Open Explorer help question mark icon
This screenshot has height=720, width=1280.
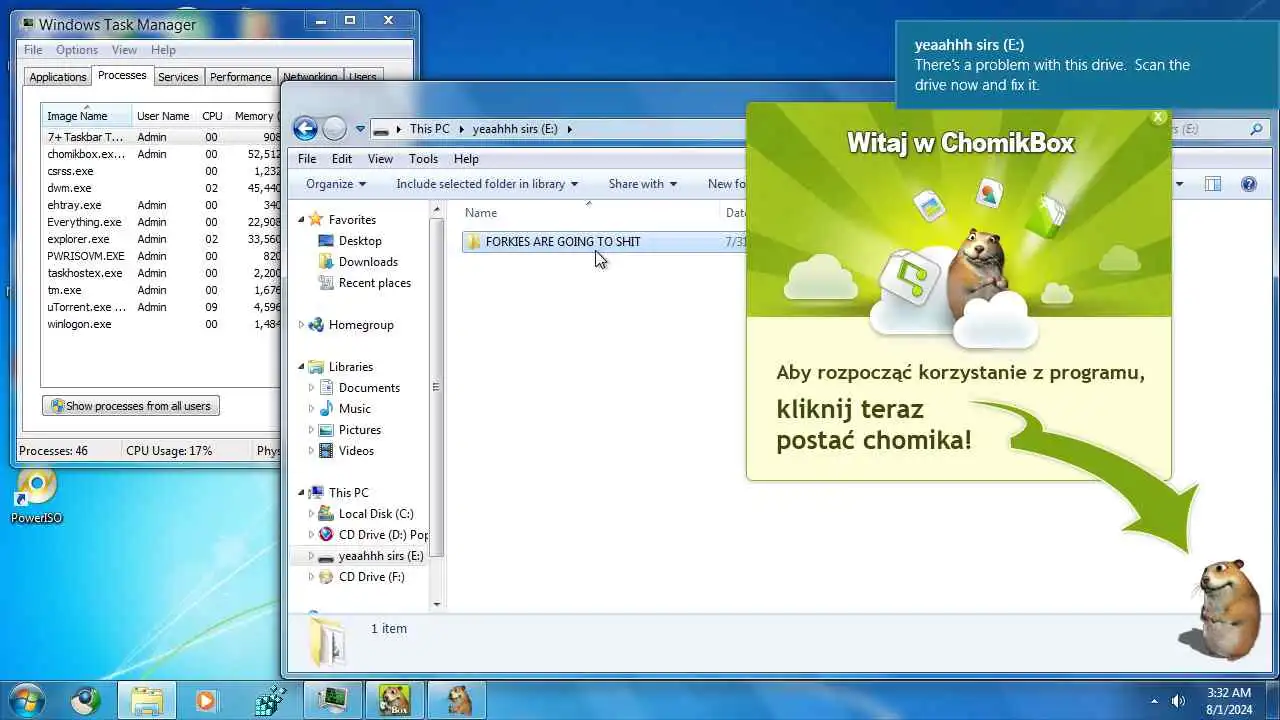1248,184
